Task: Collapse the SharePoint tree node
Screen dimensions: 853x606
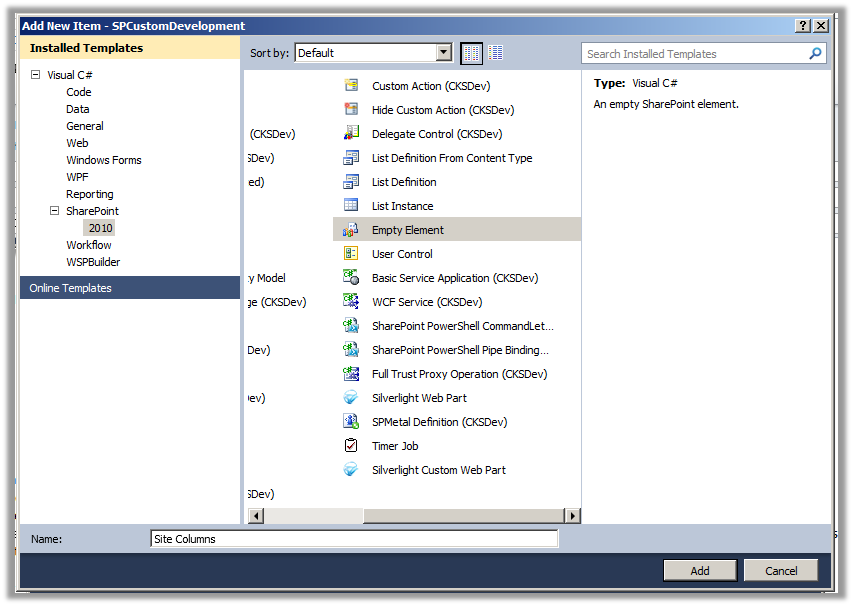Action: click(55, 210)
